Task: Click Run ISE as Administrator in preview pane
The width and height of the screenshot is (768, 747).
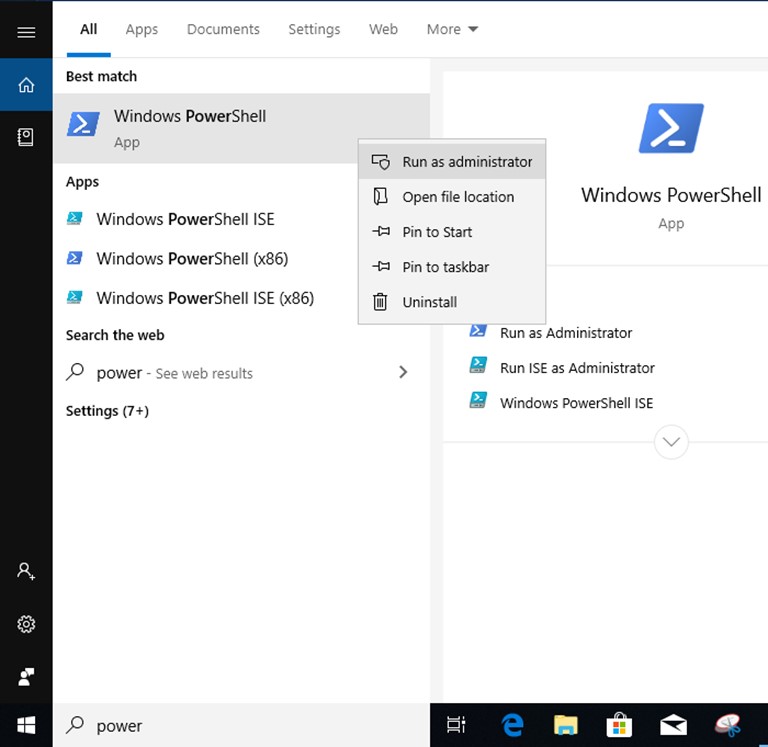Action: click(577, 368)
